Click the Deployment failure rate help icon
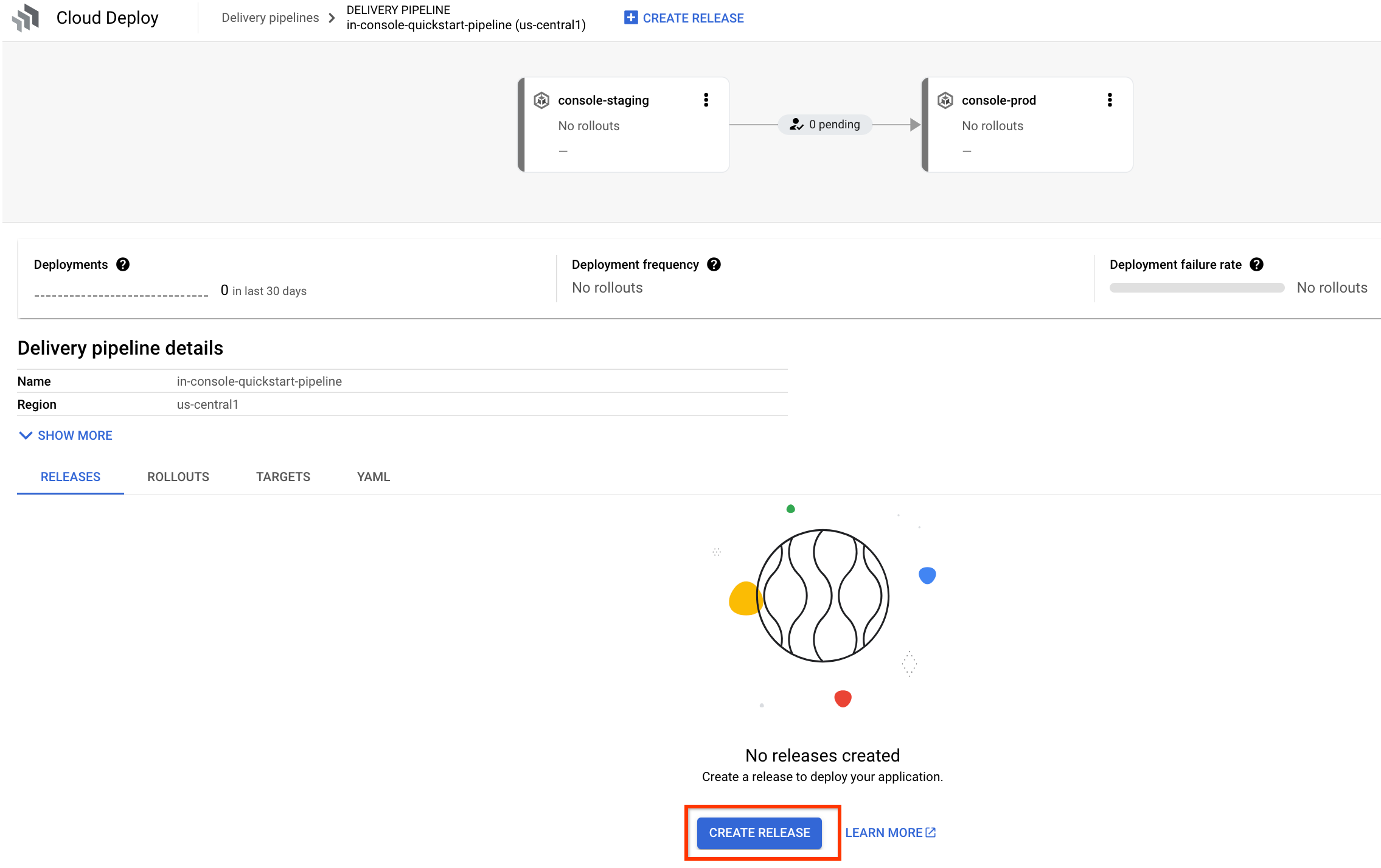The width and height of the screenshot is (1381, 868). [x=1258, y=264]
